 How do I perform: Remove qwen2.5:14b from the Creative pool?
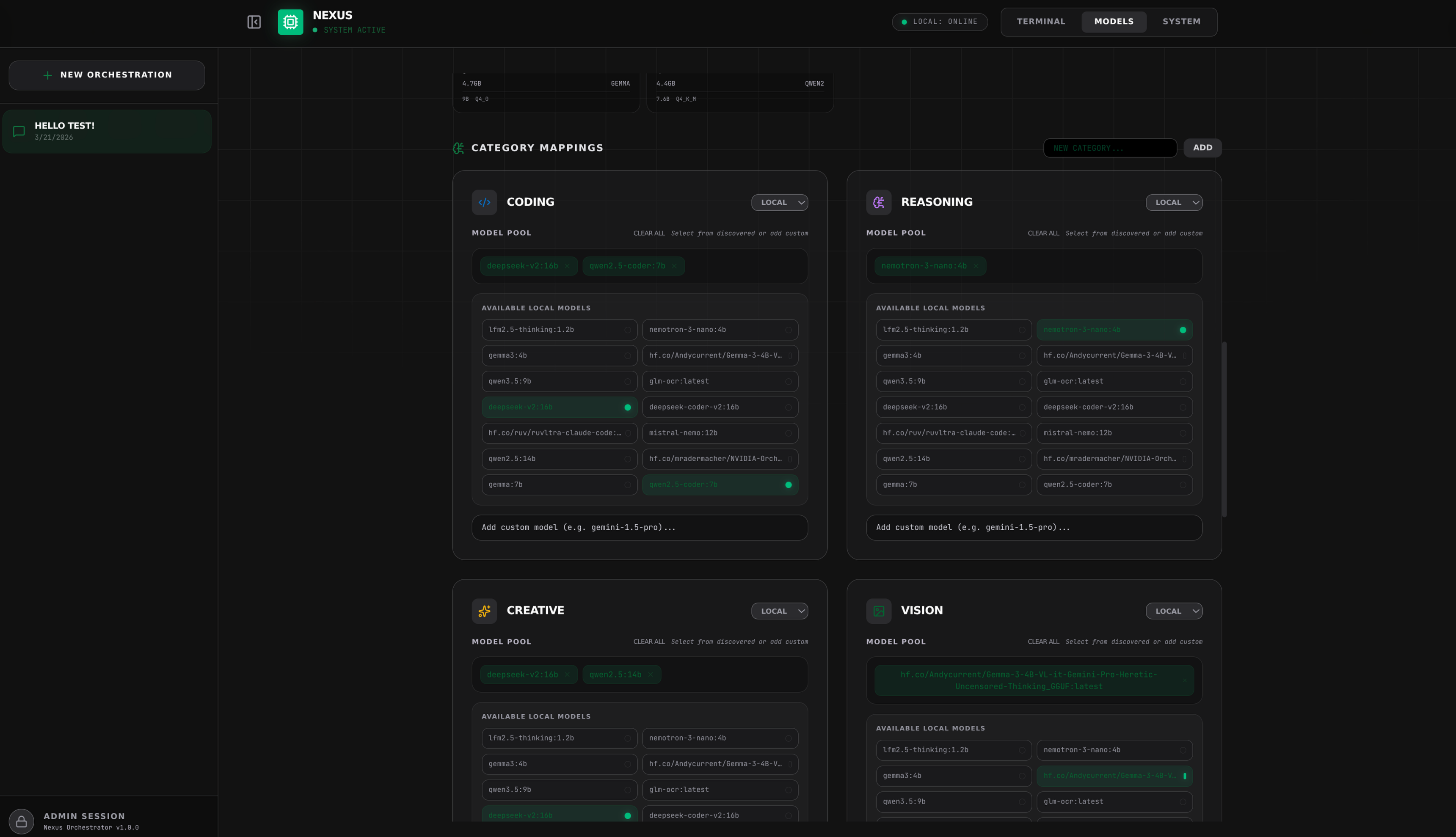(x=651, y=675)
